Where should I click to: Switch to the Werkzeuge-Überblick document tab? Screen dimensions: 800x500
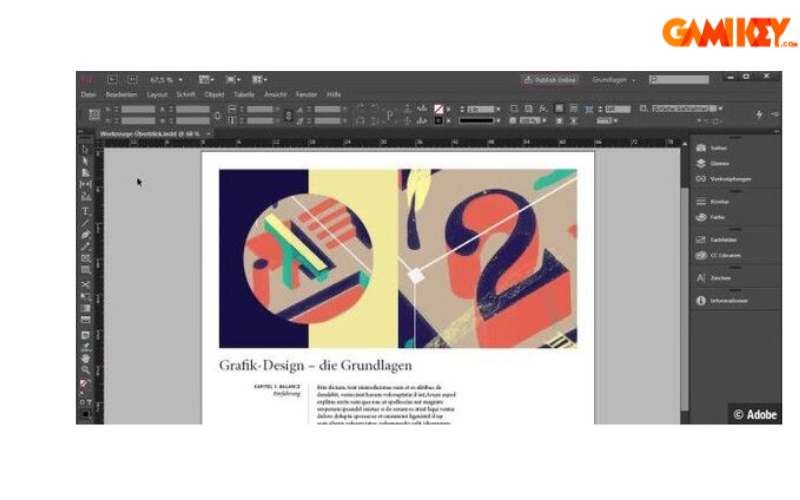[150, 133]
